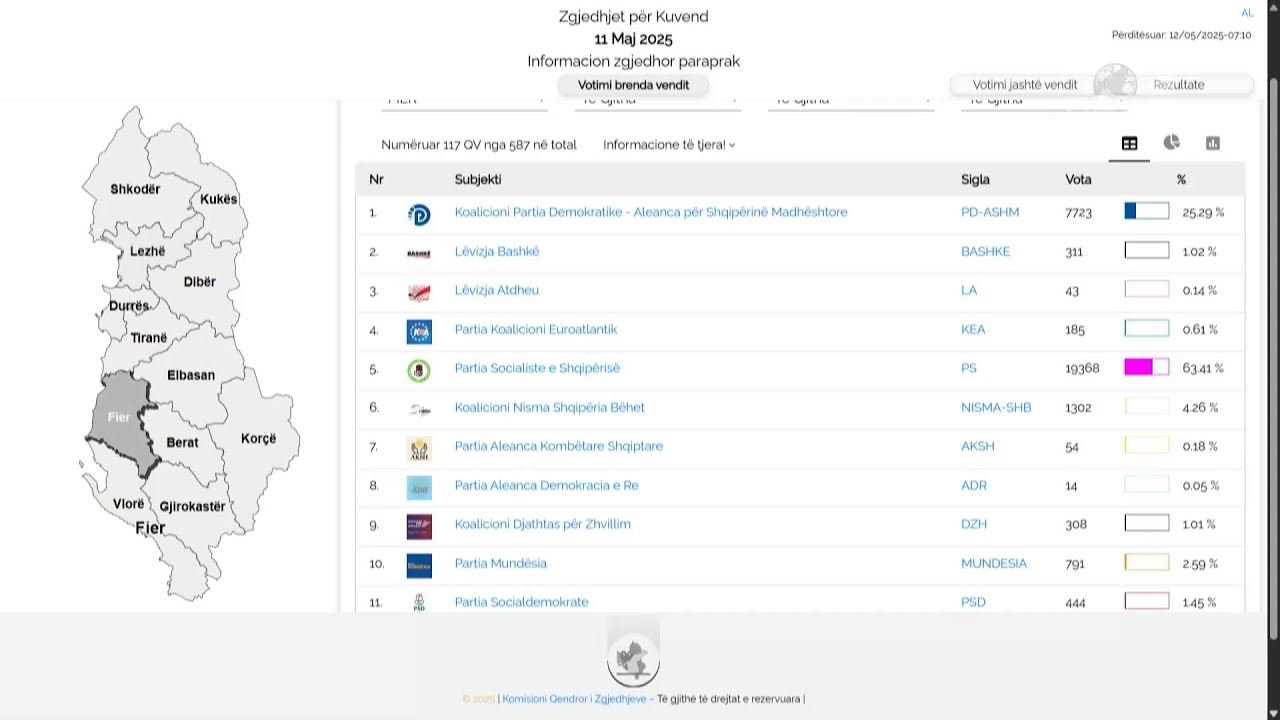
Task: Click the MUNDESIA sigla
Action: coord(994,563)
